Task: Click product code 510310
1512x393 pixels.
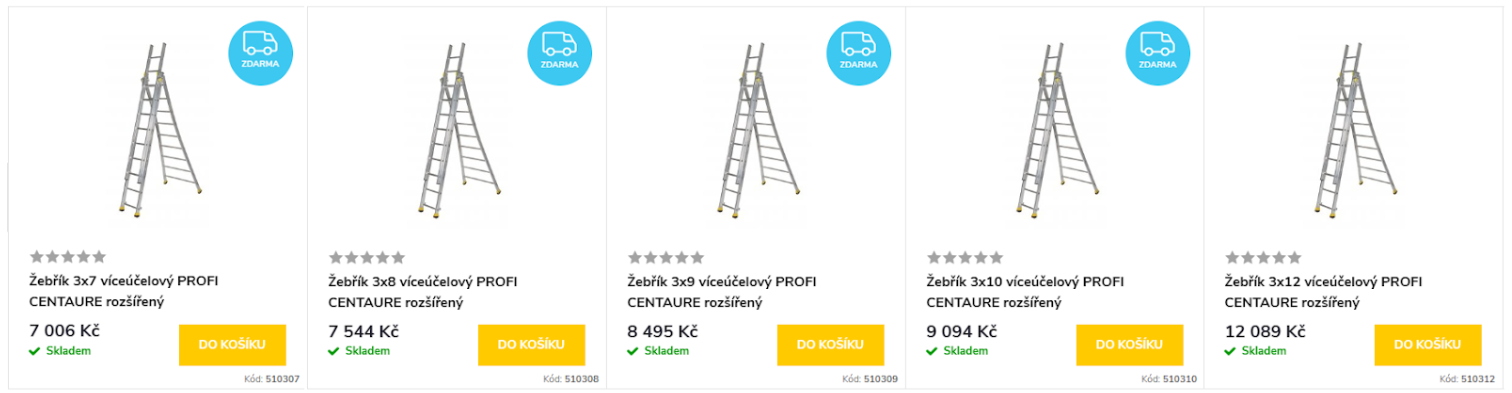Action: (1180, 380)
